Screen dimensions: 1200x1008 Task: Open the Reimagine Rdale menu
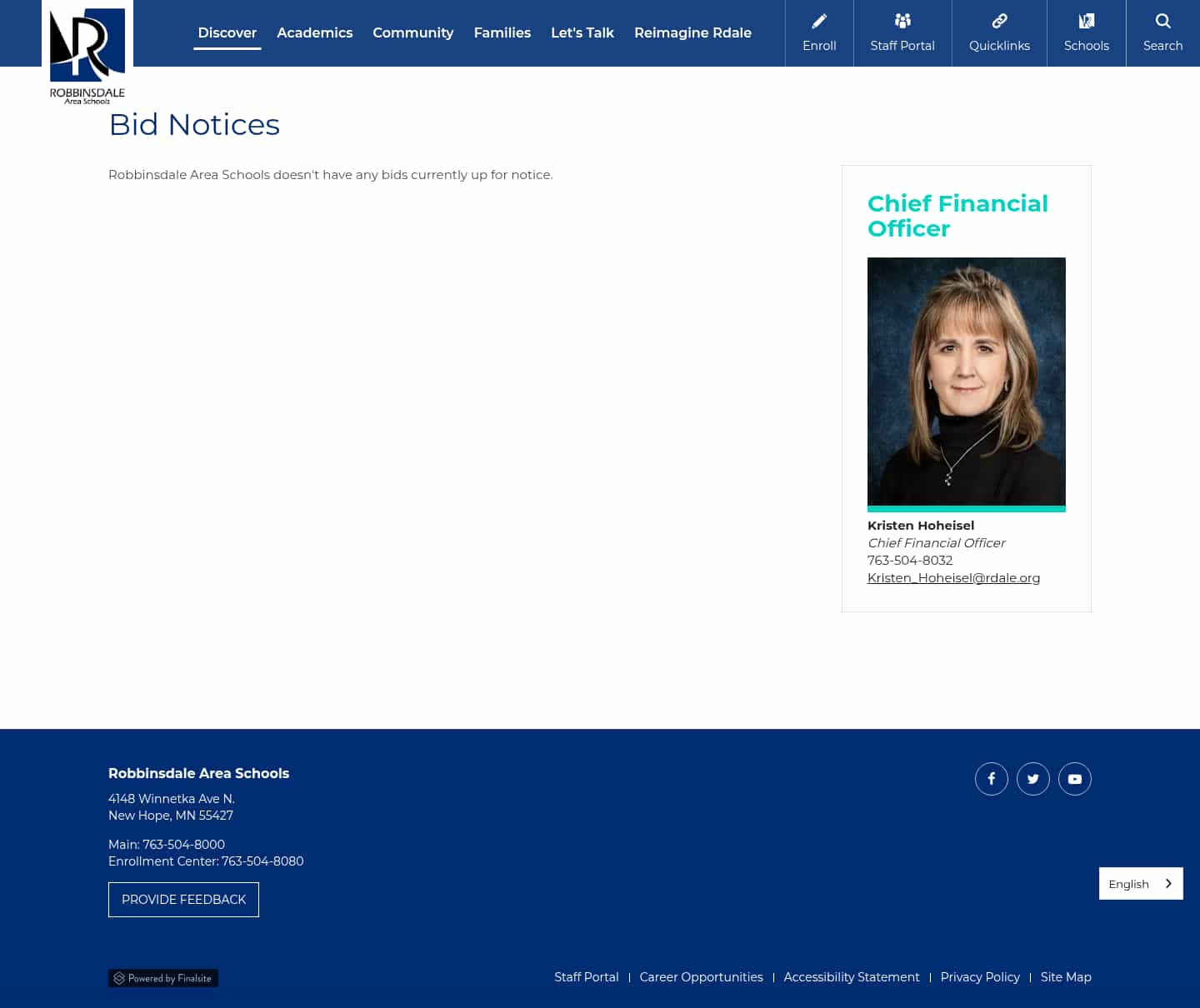click(692, 32)
